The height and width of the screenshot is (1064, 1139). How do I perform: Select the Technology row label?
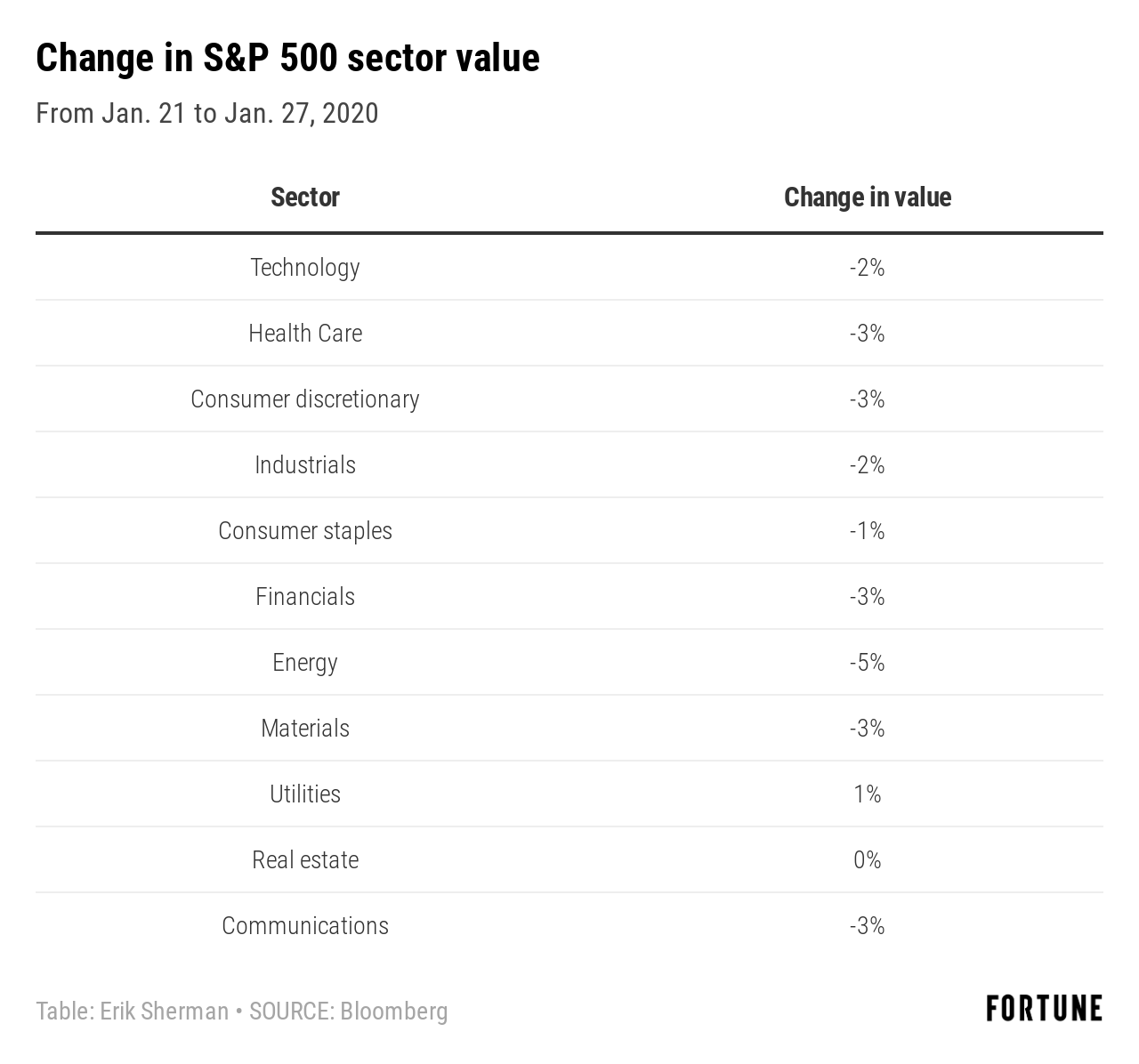point(305,268)
